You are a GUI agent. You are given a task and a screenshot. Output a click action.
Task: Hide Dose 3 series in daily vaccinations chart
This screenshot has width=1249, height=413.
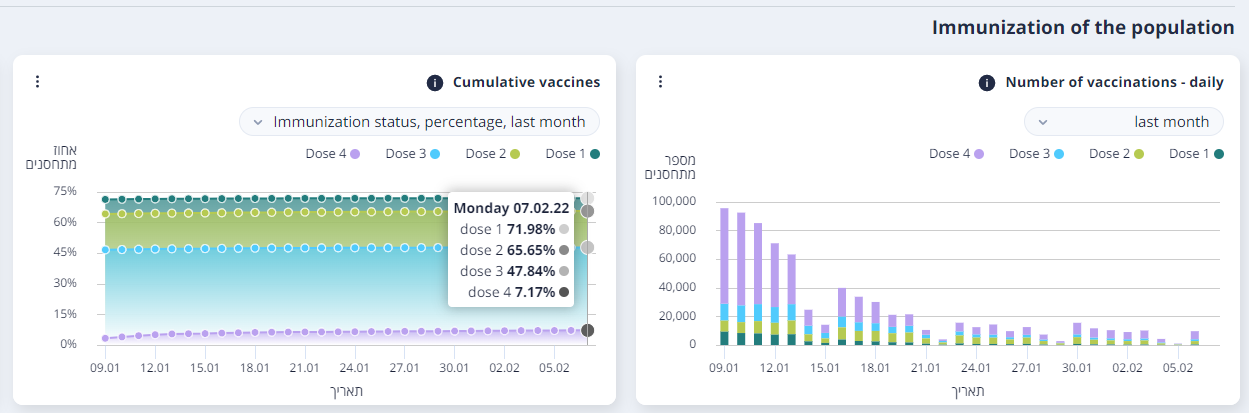(x=1036, y=154)
